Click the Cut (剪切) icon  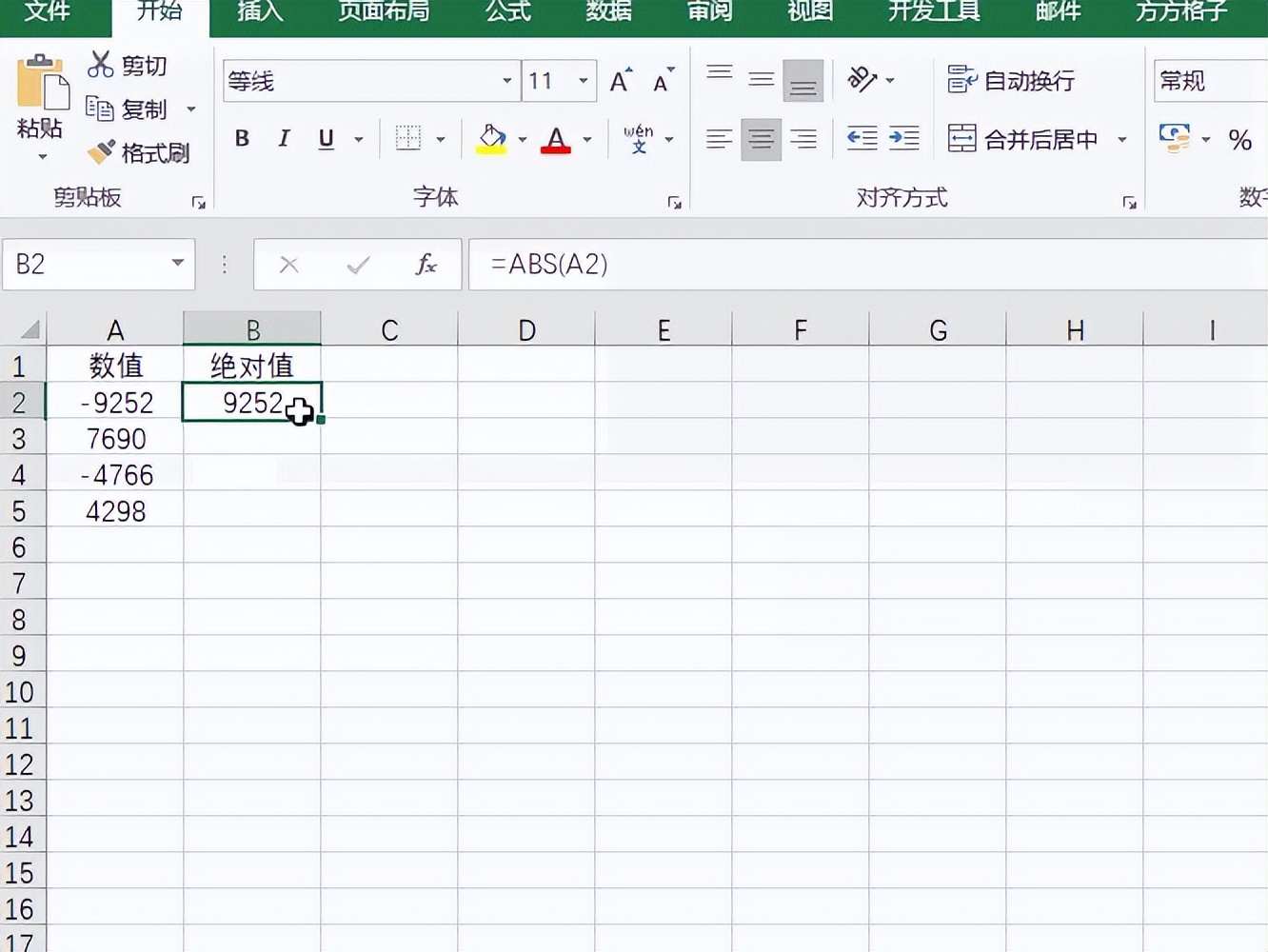100,65
